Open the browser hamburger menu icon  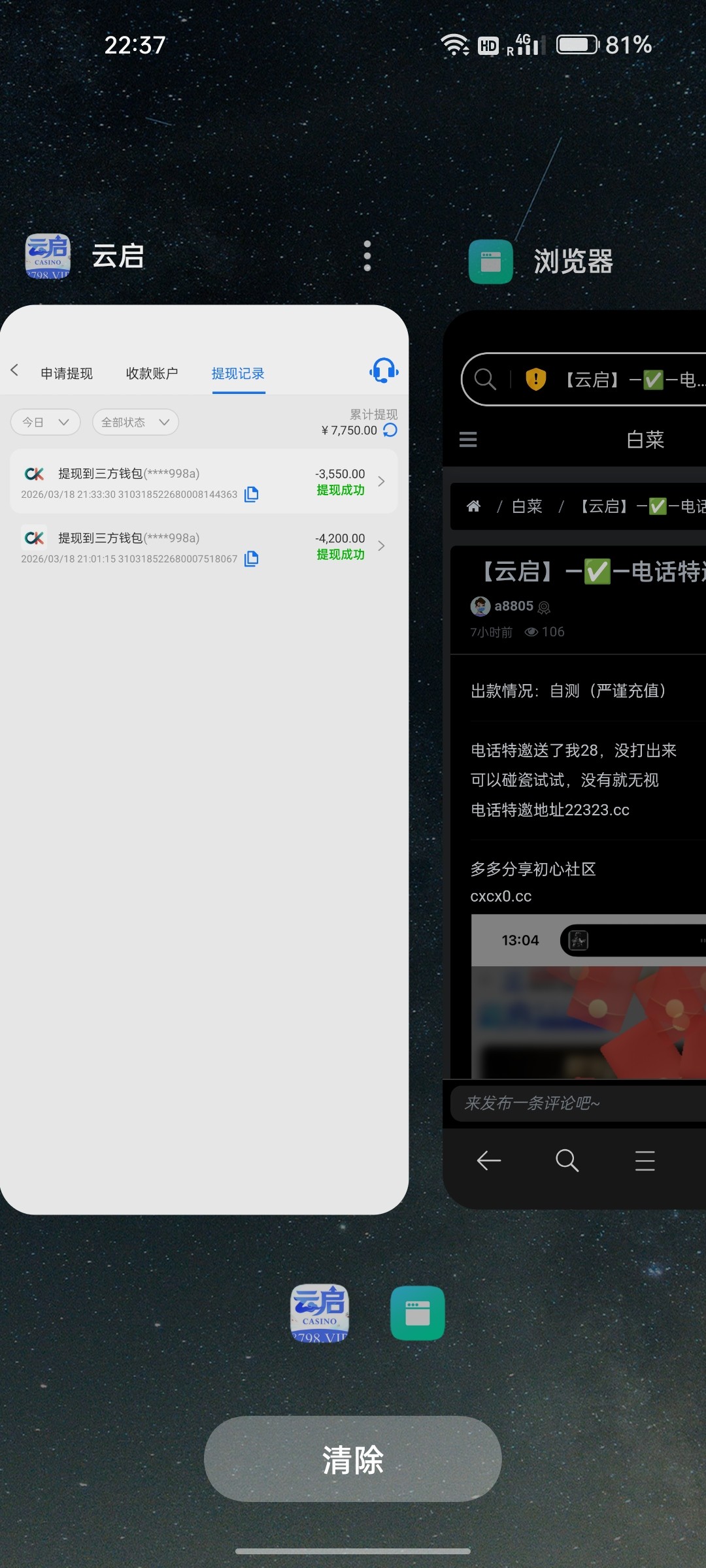(468, 440)
